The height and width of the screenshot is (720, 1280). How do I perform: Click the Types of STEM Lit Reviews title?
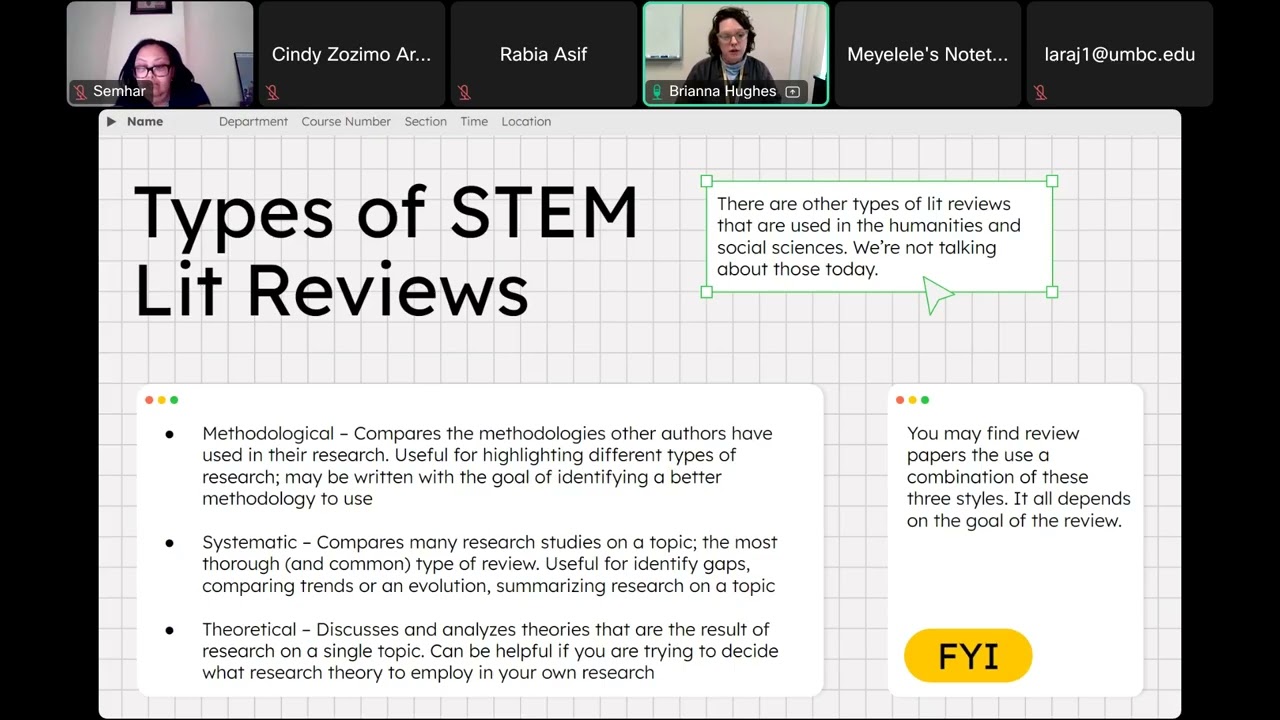pyautogui.click(x=385, y=251)
